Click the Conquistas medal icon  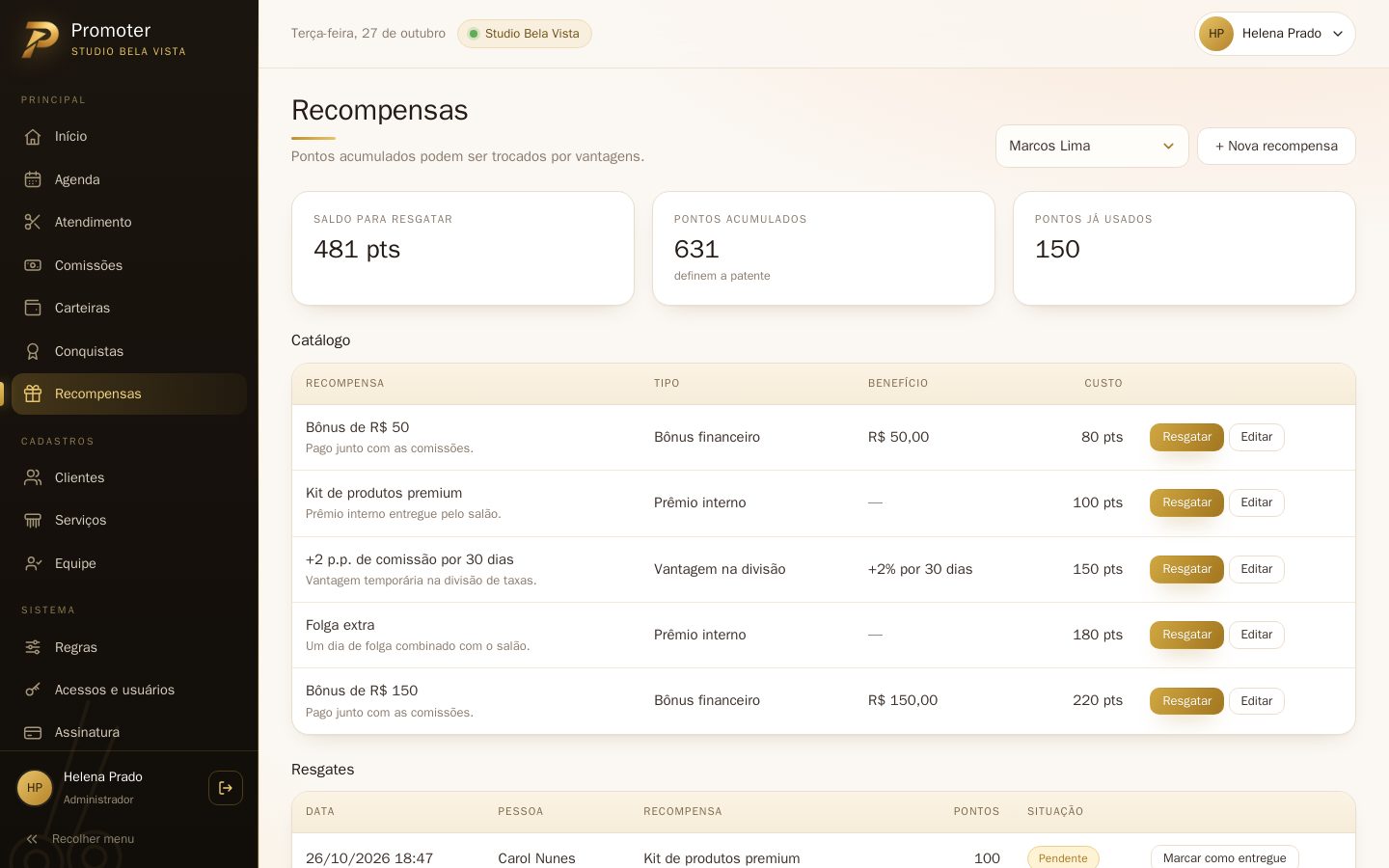[33, 351]
